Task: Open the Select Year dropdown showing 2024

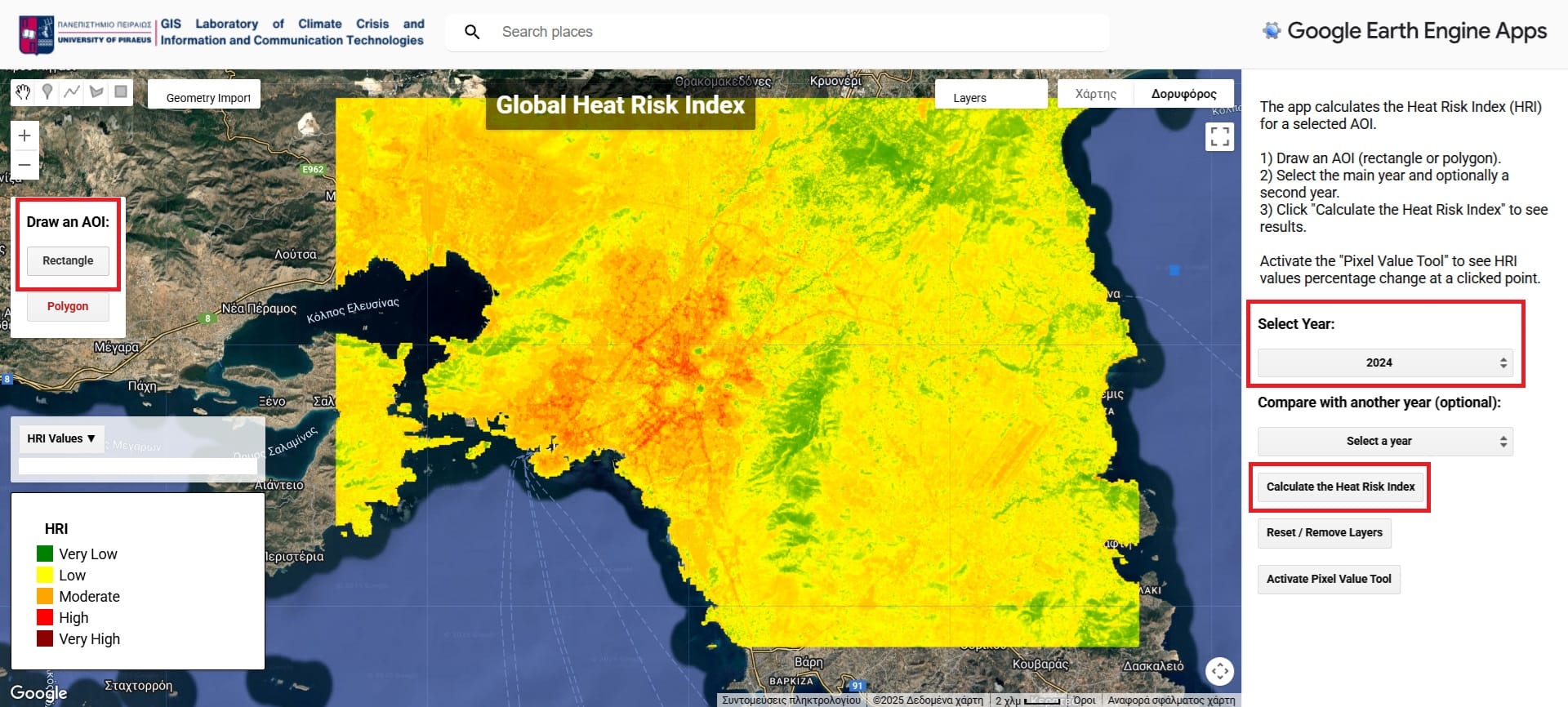Action: [1384, 362]
